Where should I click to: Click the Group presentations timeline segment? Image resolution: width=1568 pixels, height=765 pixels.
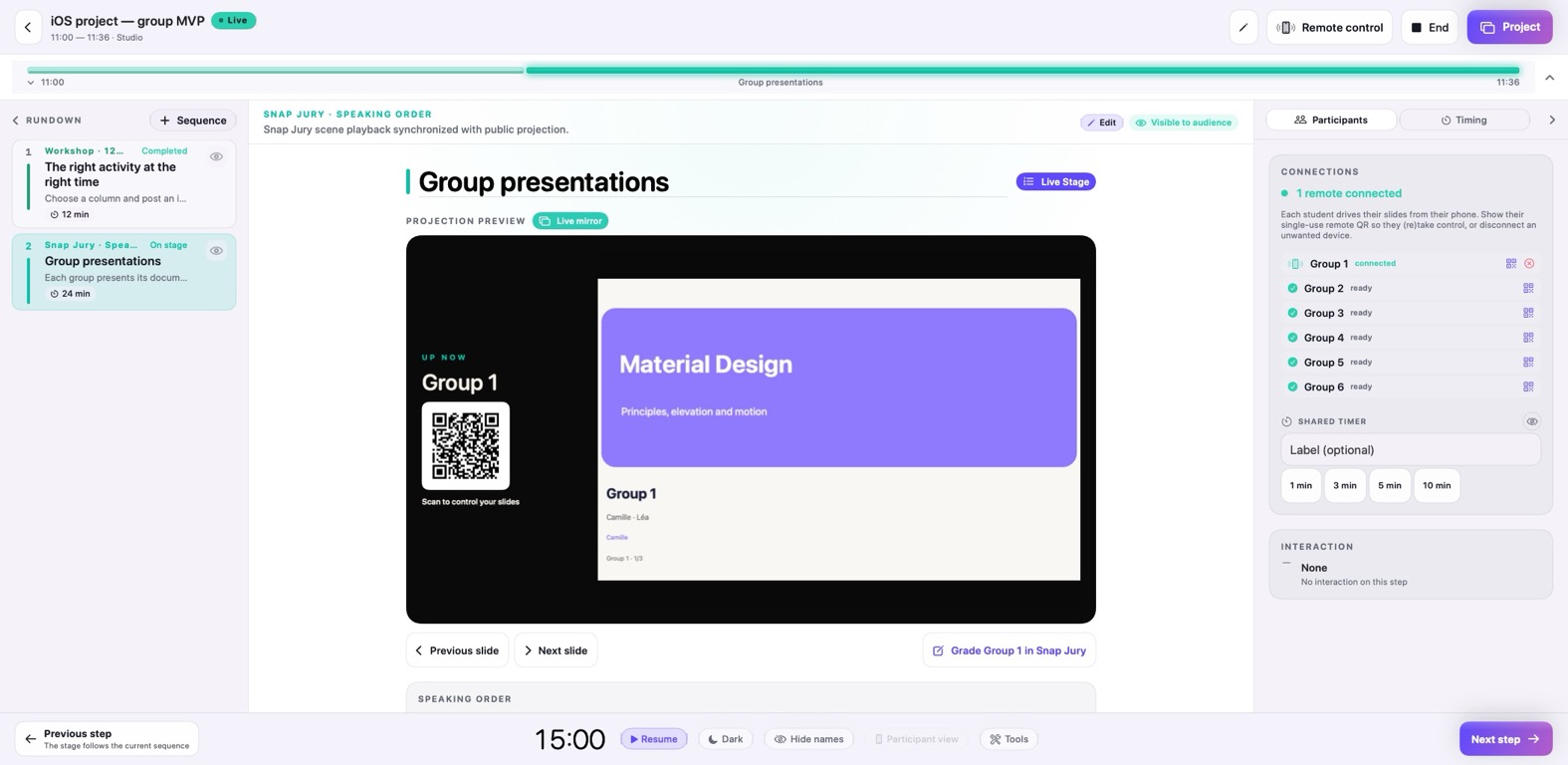1023,71
